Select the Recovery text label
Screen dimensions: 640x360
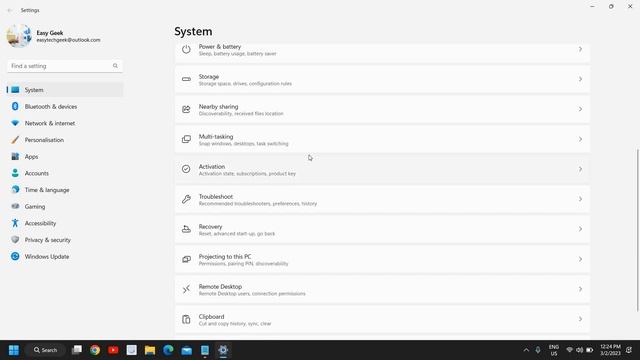210,227
